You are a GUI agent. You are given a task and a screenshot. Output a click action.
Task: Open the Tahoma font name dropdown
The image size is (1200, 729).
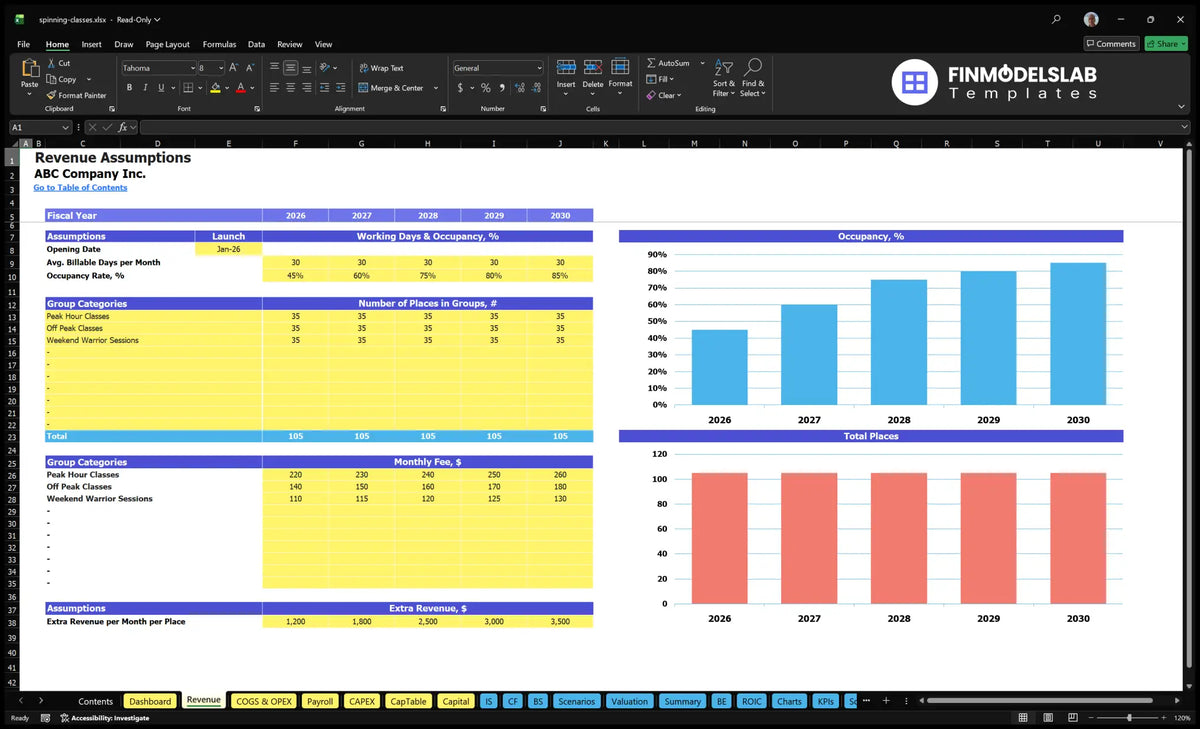[x=191, y=68]
